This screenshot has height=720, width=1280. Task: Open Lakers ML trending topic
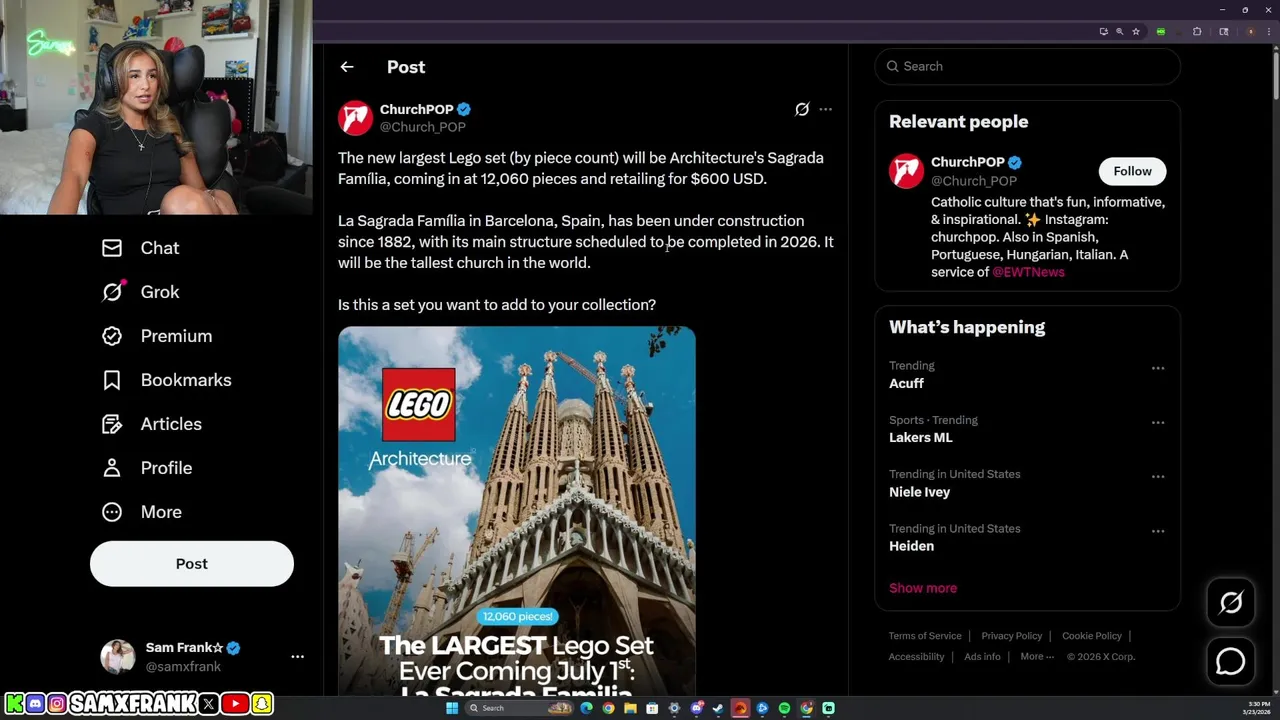click(x=921, y=438)
